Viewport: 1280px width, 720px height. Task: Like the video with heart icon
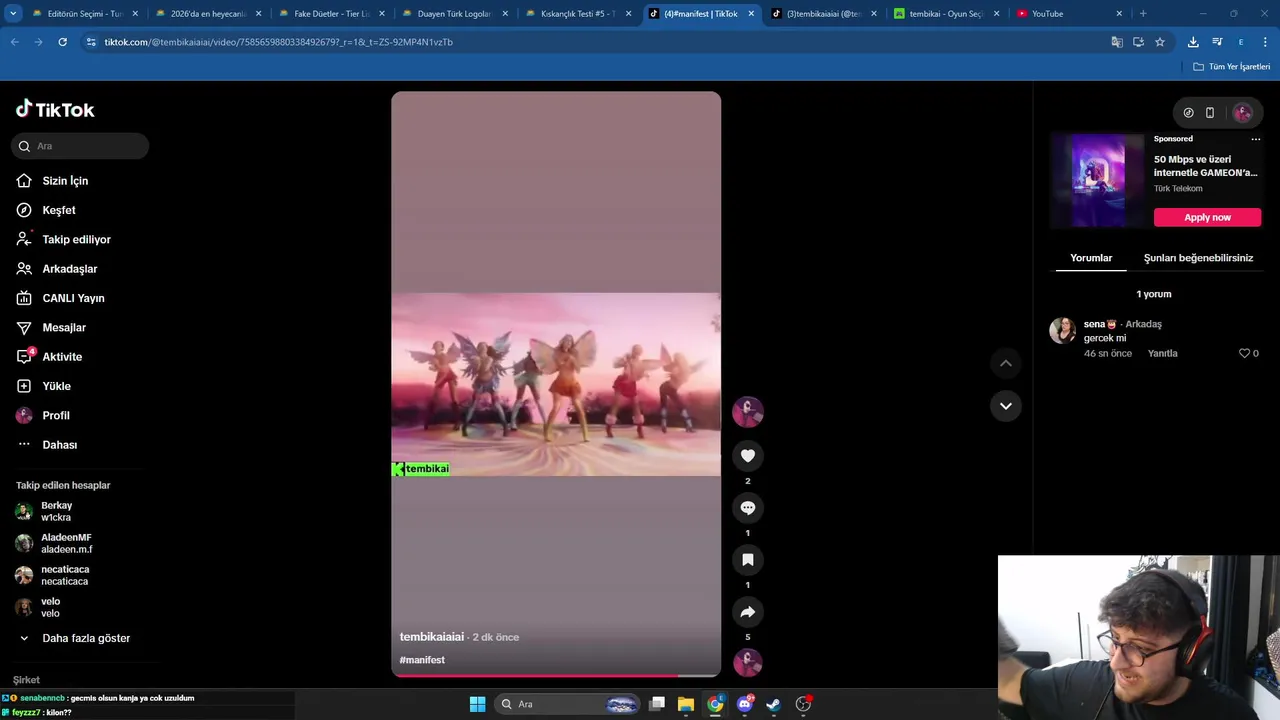[x=747, y=456]
